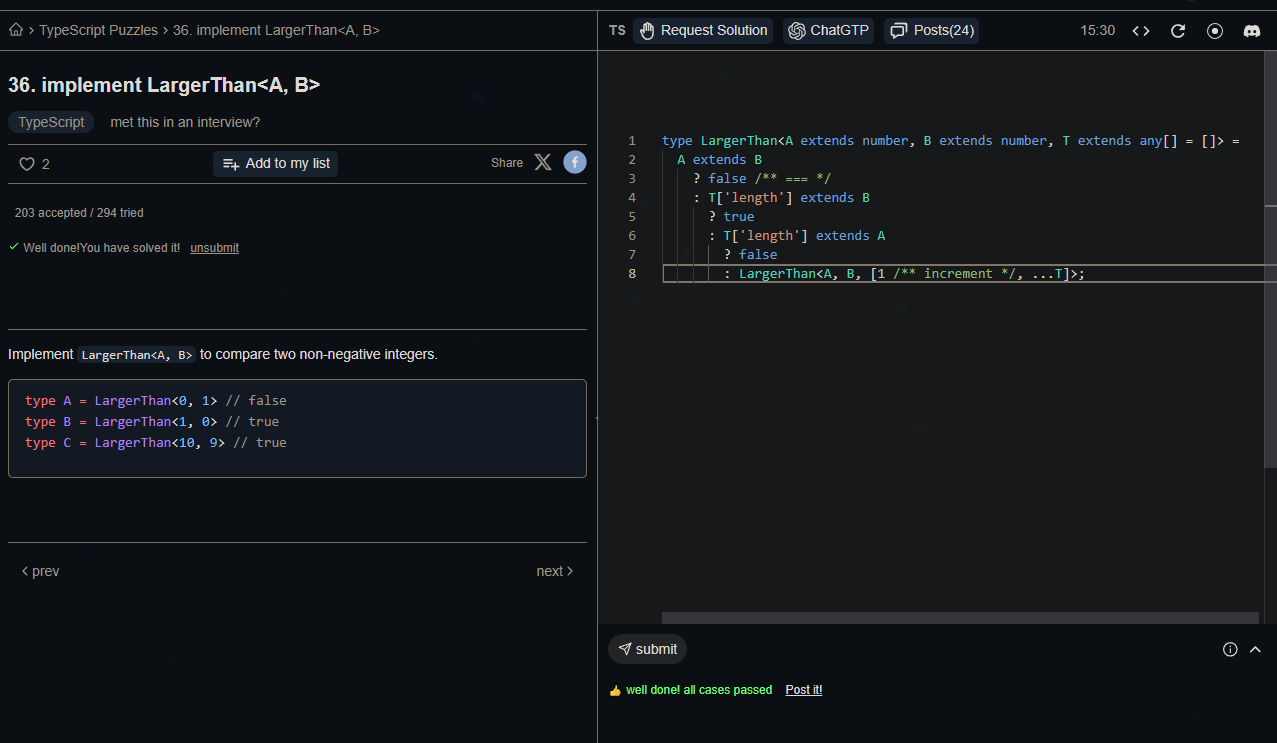Submit the solution
Viewport: 1277px width, 743px height.
pos(647,649)
